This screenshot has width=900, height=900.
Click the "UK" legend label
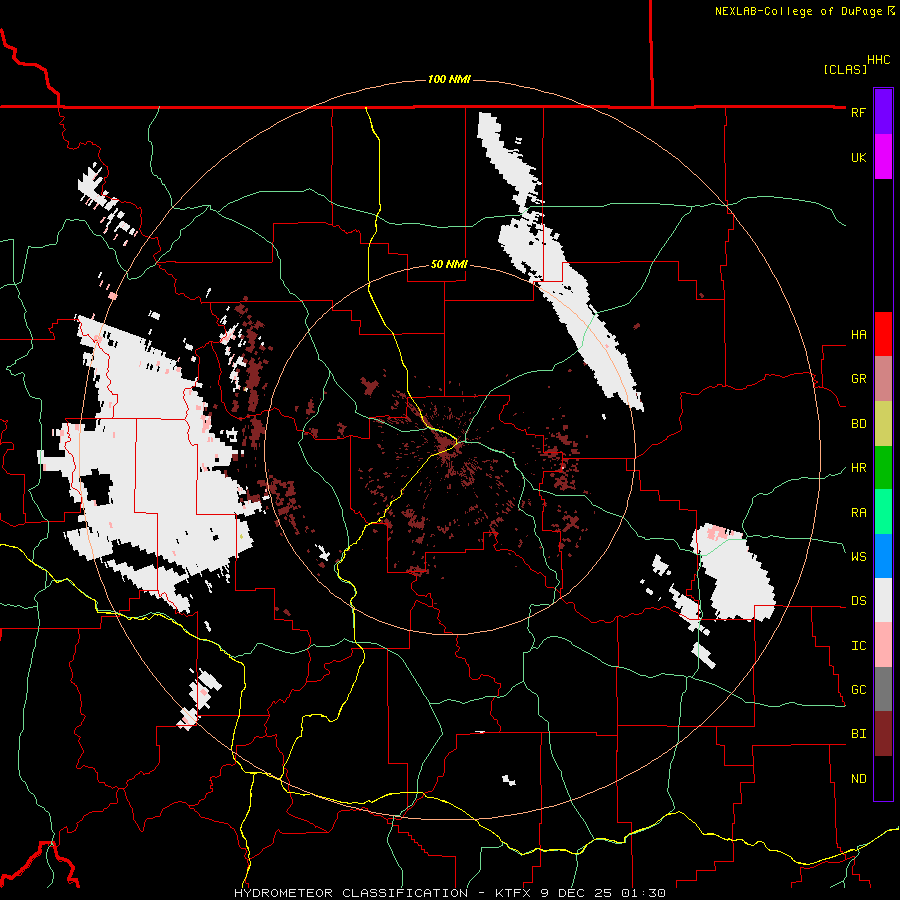click(x=858, y=157)
